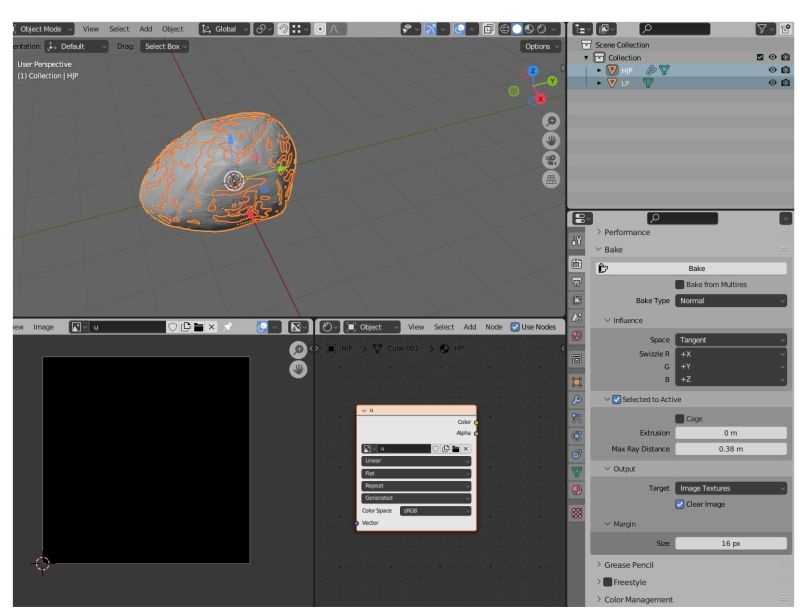The height and width of the screenshot is (614, 800).
Task: Click the camera view icon in the viewport
Action: [551, 159]
